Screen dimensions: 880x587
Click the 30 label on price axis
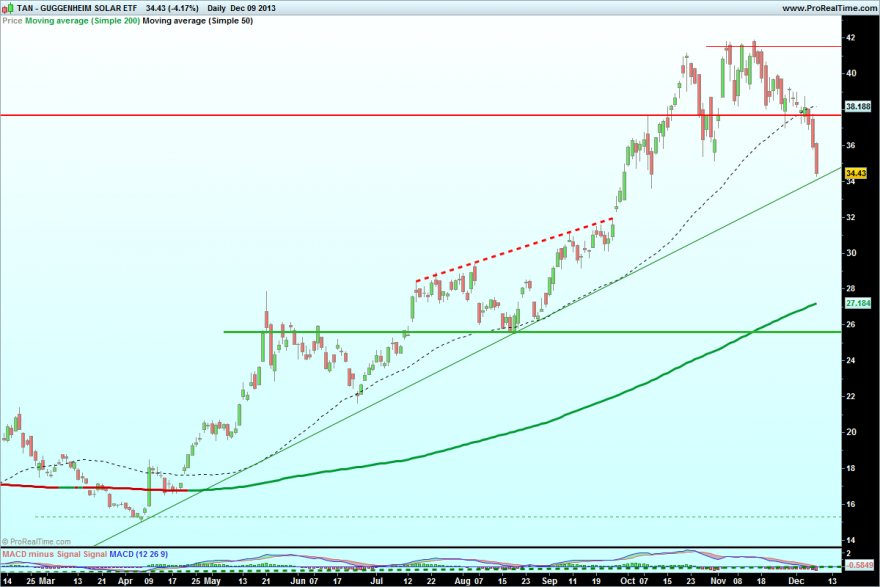tap(851, 253)
